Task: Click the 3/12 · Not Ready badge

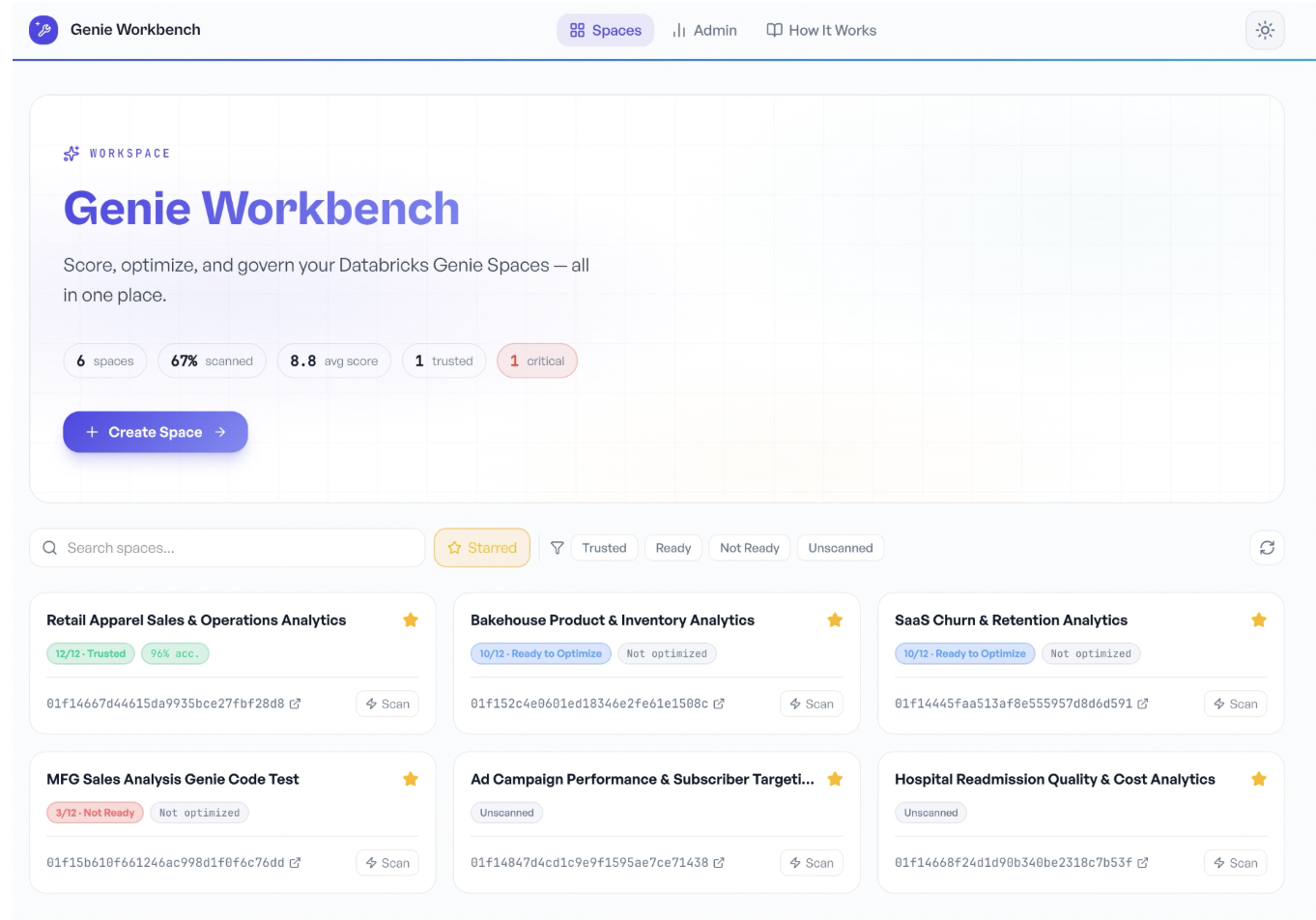Action: coord(95,813)
